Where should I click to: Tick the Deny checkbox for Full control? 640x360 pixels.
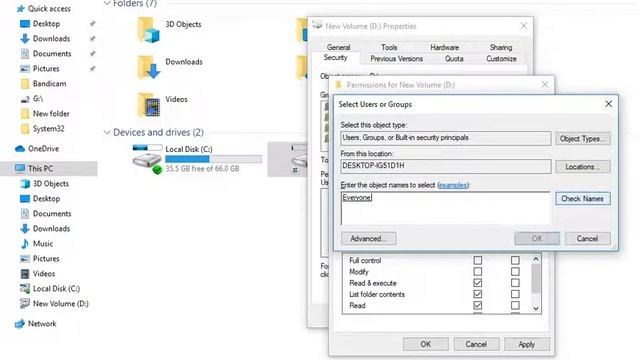point(515,260)
